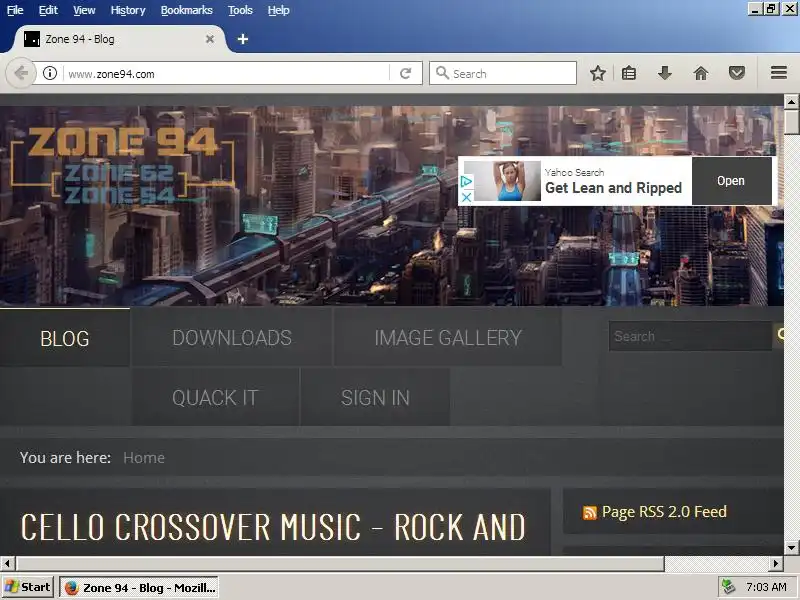Image resolution: width=800 pixels, height=600 pixels.
Task: Click the Get Lean and Ripped ad text
Action: point(613,188)
